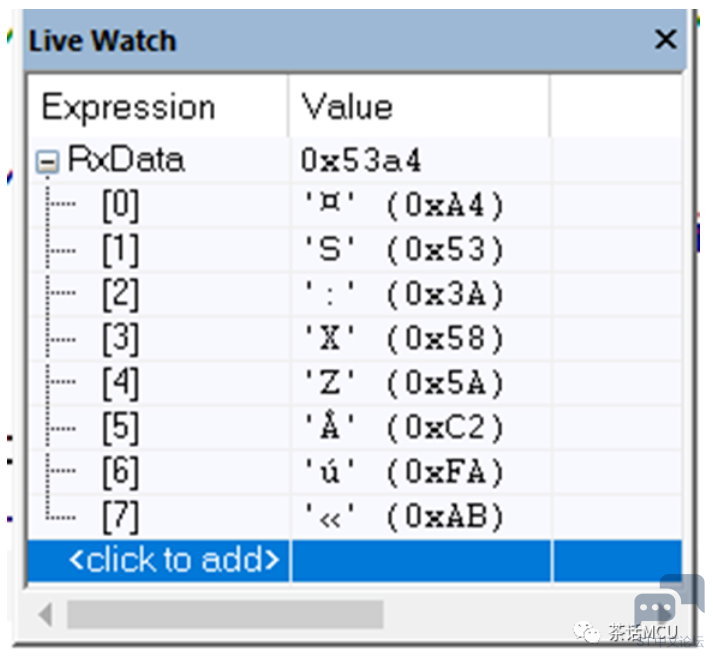
Task: Collapse the RxData tree node
Action: 47,162
